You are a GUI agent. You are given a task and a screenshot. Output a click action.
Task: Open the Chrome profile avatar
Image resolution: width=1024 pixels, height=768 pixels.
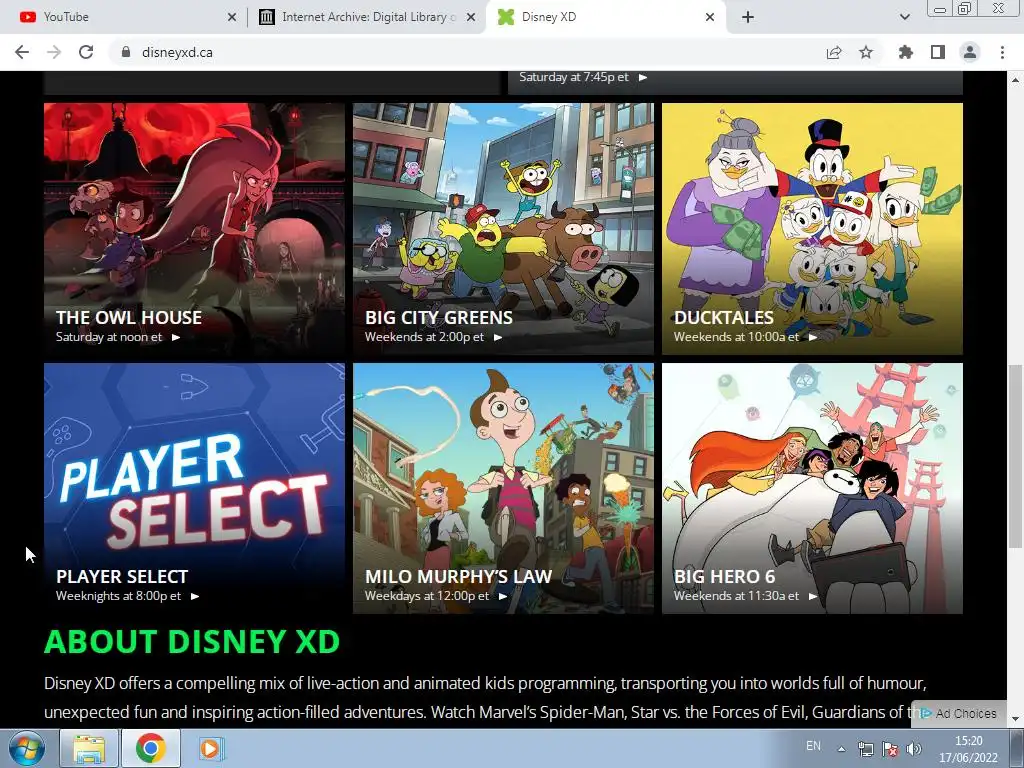(x=970, y=52)
